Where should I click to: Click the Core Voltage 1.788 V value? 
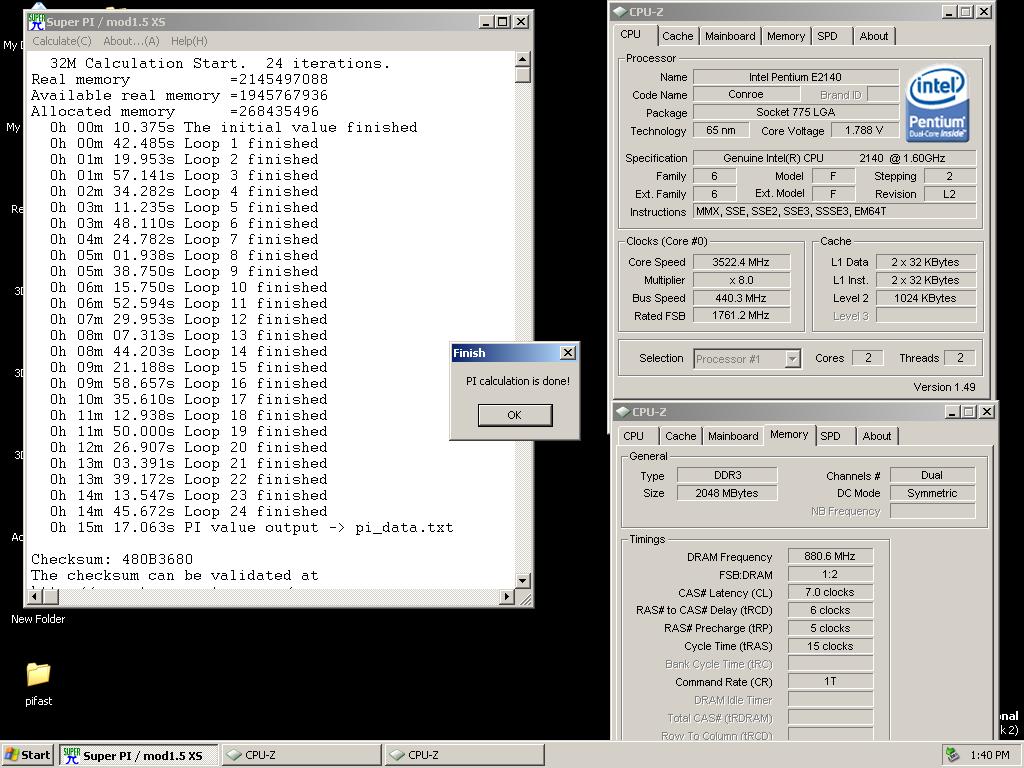[x=864, y=130]
